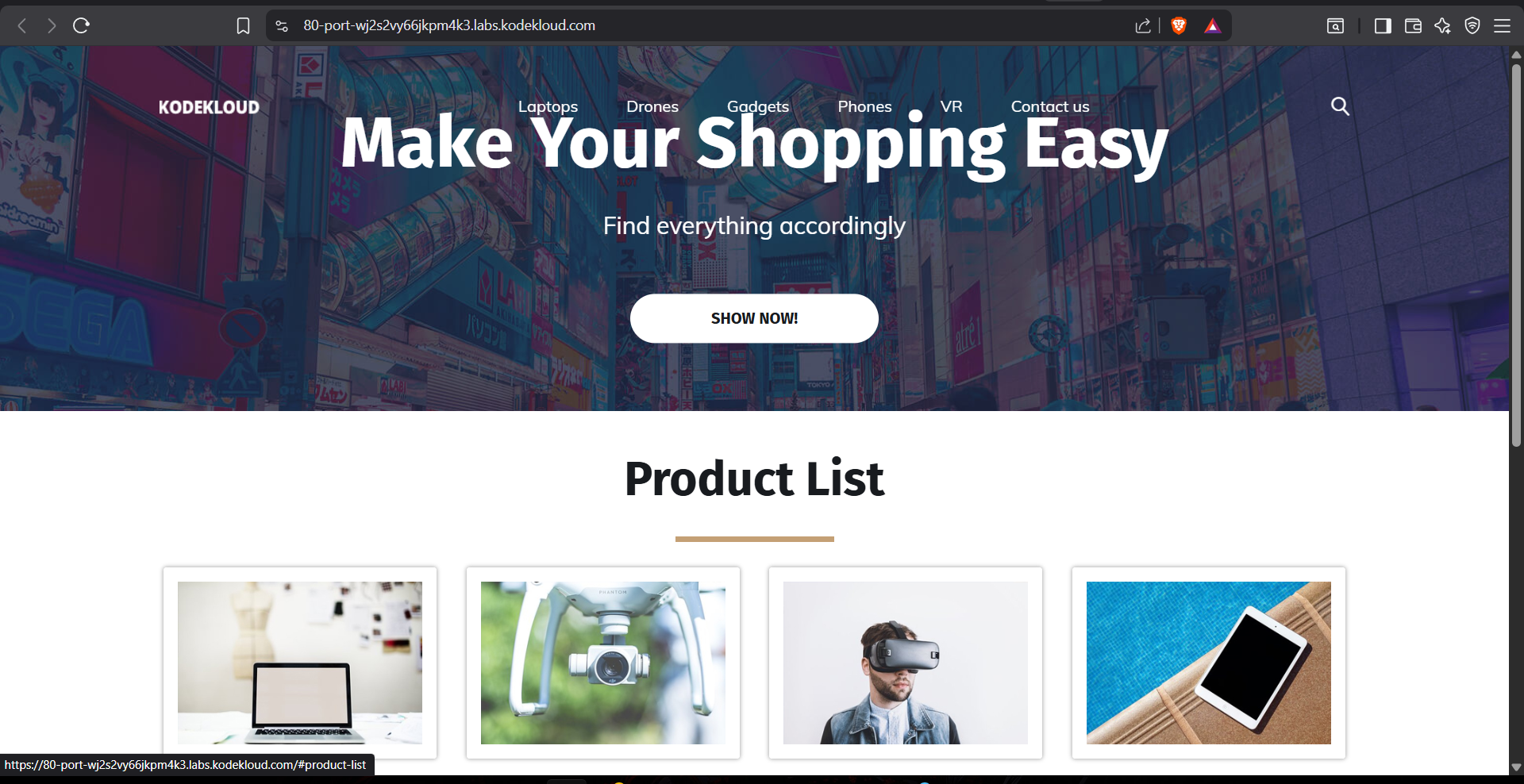Click the Brave Rewards triangle icon
Image resolution: width=1524 pixels, height=784 pixels.
pyautogui.click(x=1212, y=26)
